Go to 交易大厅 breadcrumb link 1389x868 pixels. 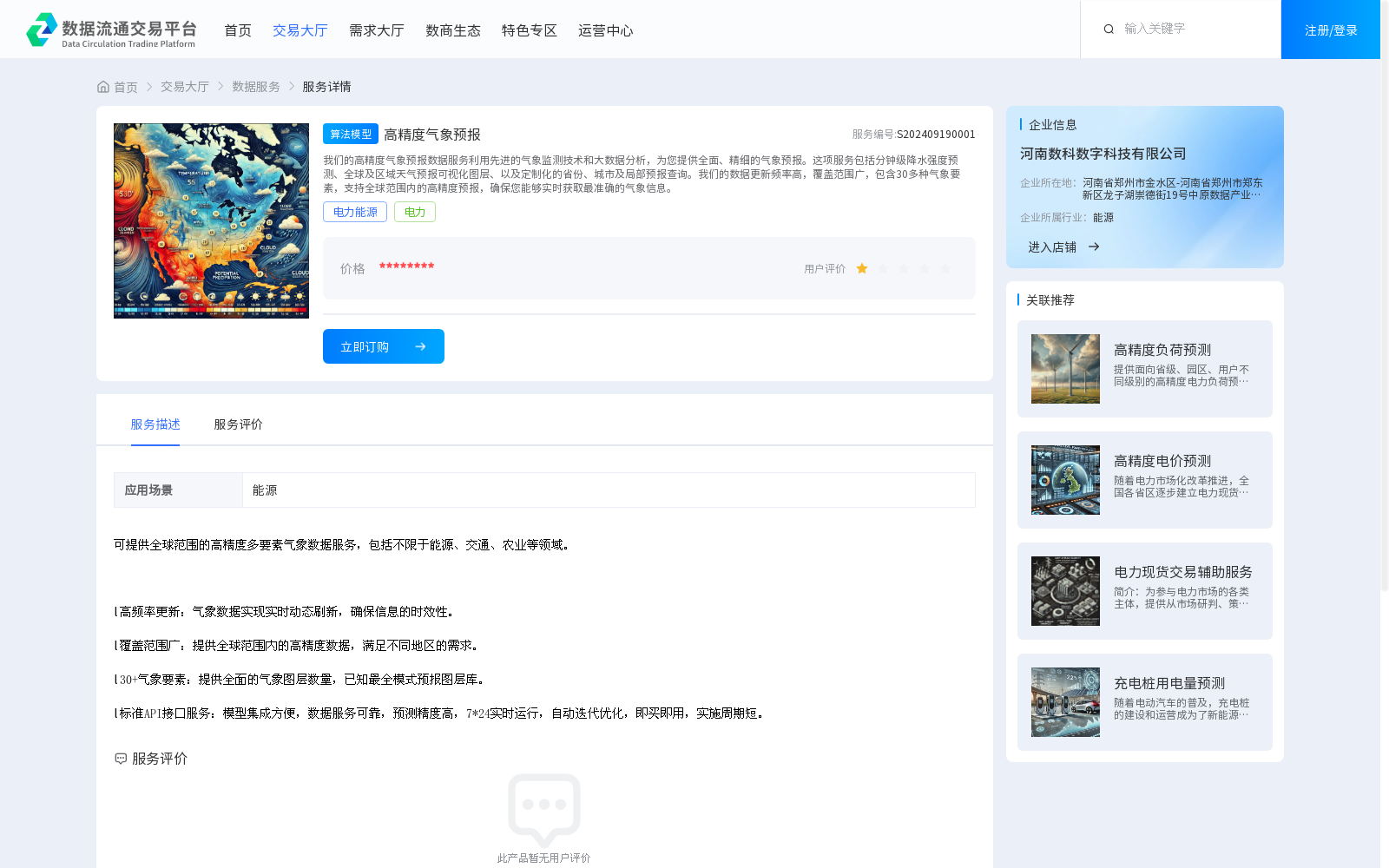pos(185,87)
